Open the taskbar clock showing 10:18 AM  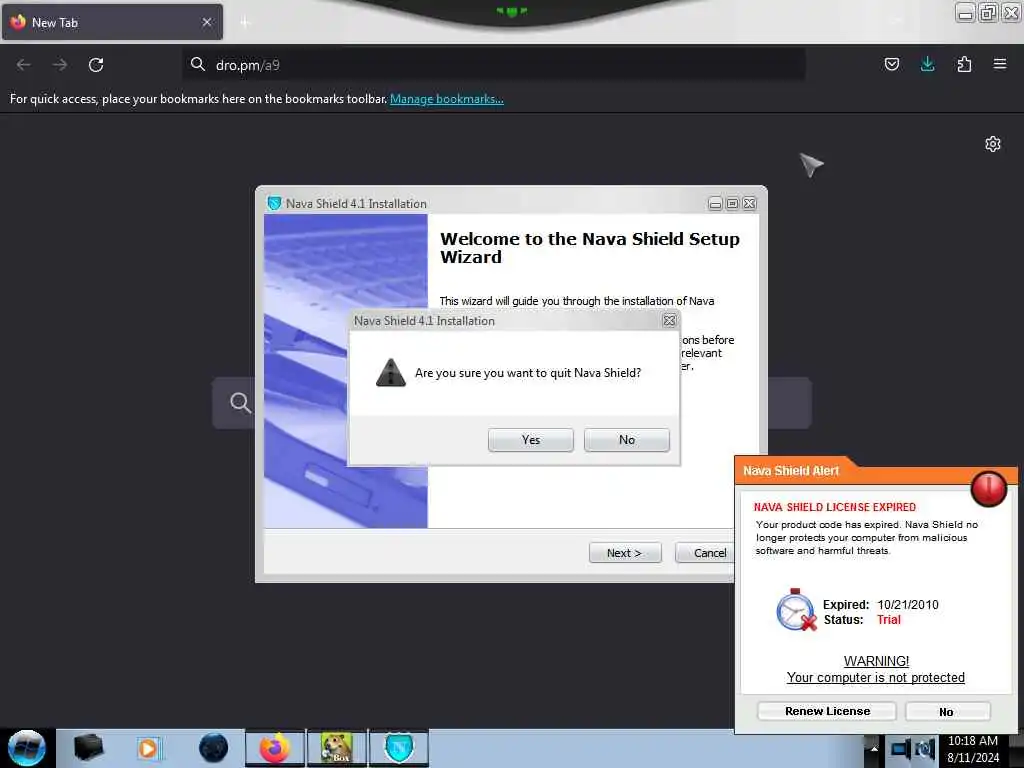972,741
